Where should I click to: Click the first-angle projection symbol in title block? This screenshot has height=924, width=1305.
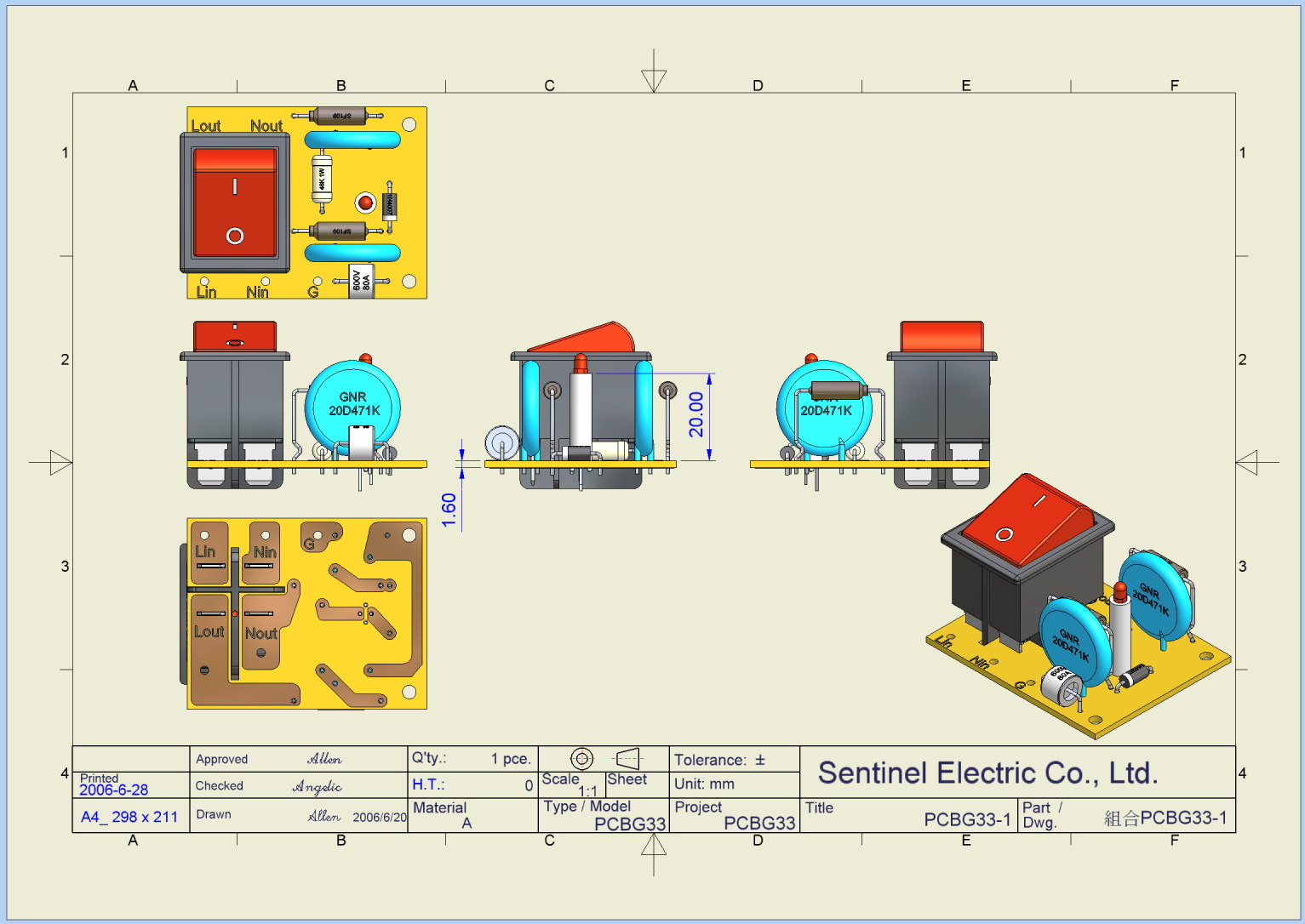[604, 758]
